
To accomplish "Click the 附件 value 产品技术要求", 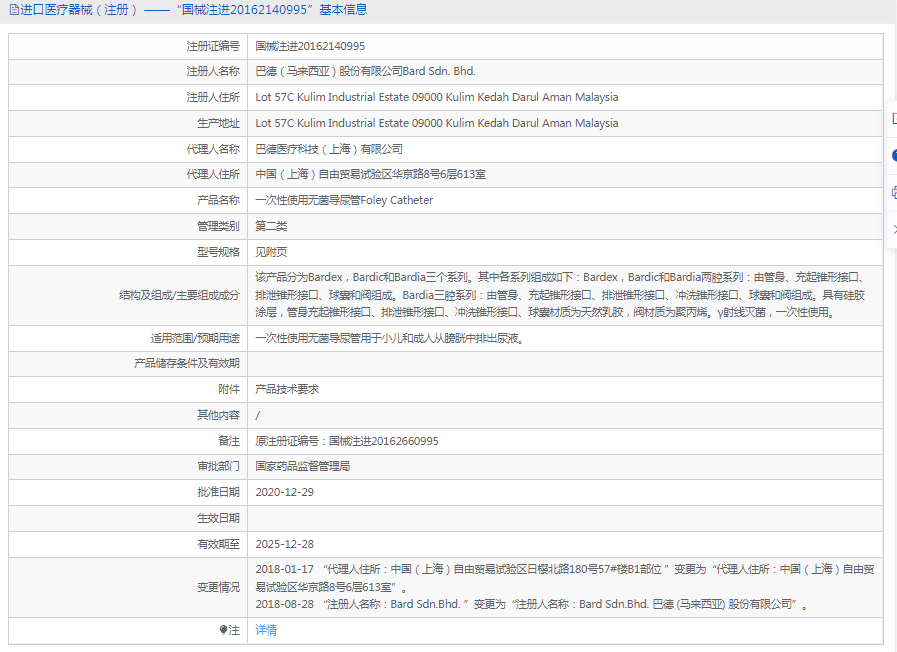I will click(287, 389).
